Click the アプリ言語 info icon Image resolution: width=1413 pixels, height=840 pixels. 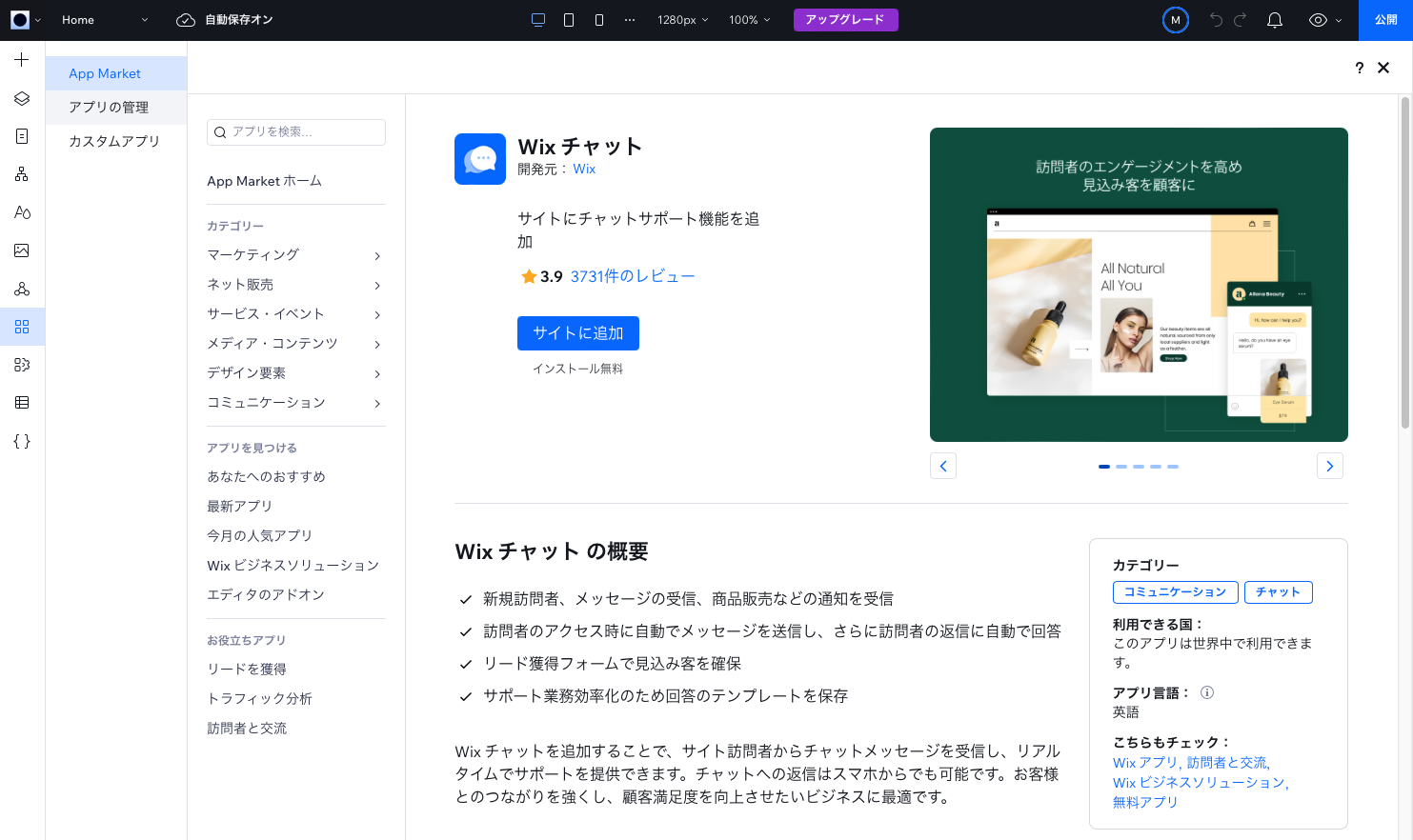tap(1207, 692)
